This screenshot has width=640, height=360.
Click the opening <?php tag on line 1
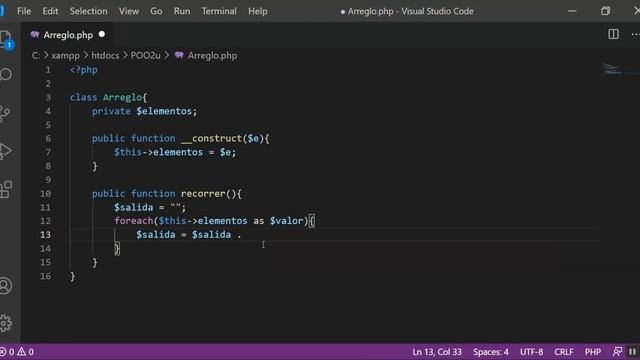click(x=83, y=70)
